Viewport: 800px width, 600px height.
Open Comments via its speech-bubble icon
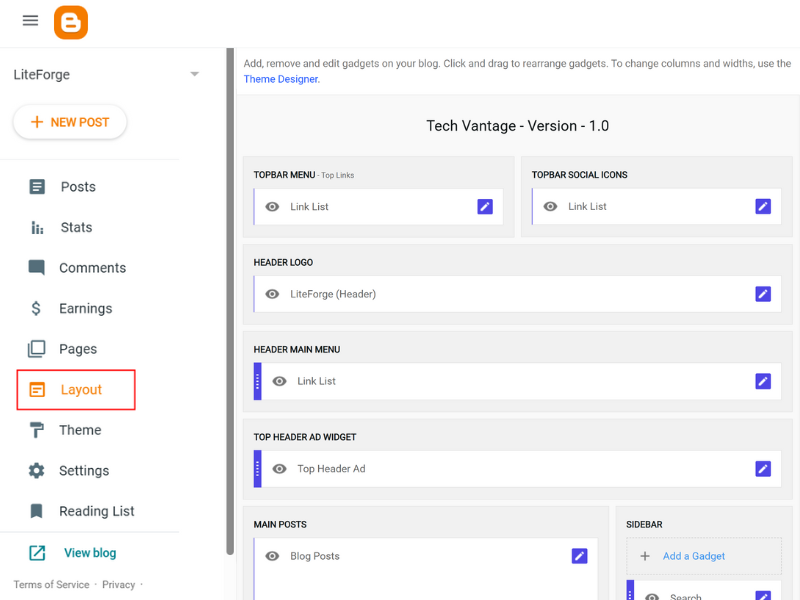[x=40, y=267]
